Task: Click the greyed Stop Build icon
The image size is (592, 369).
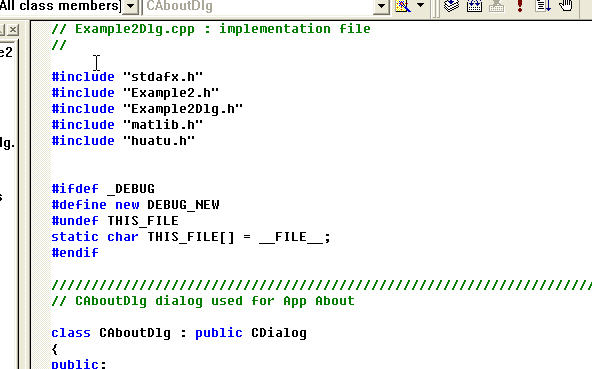Action: 497,6
